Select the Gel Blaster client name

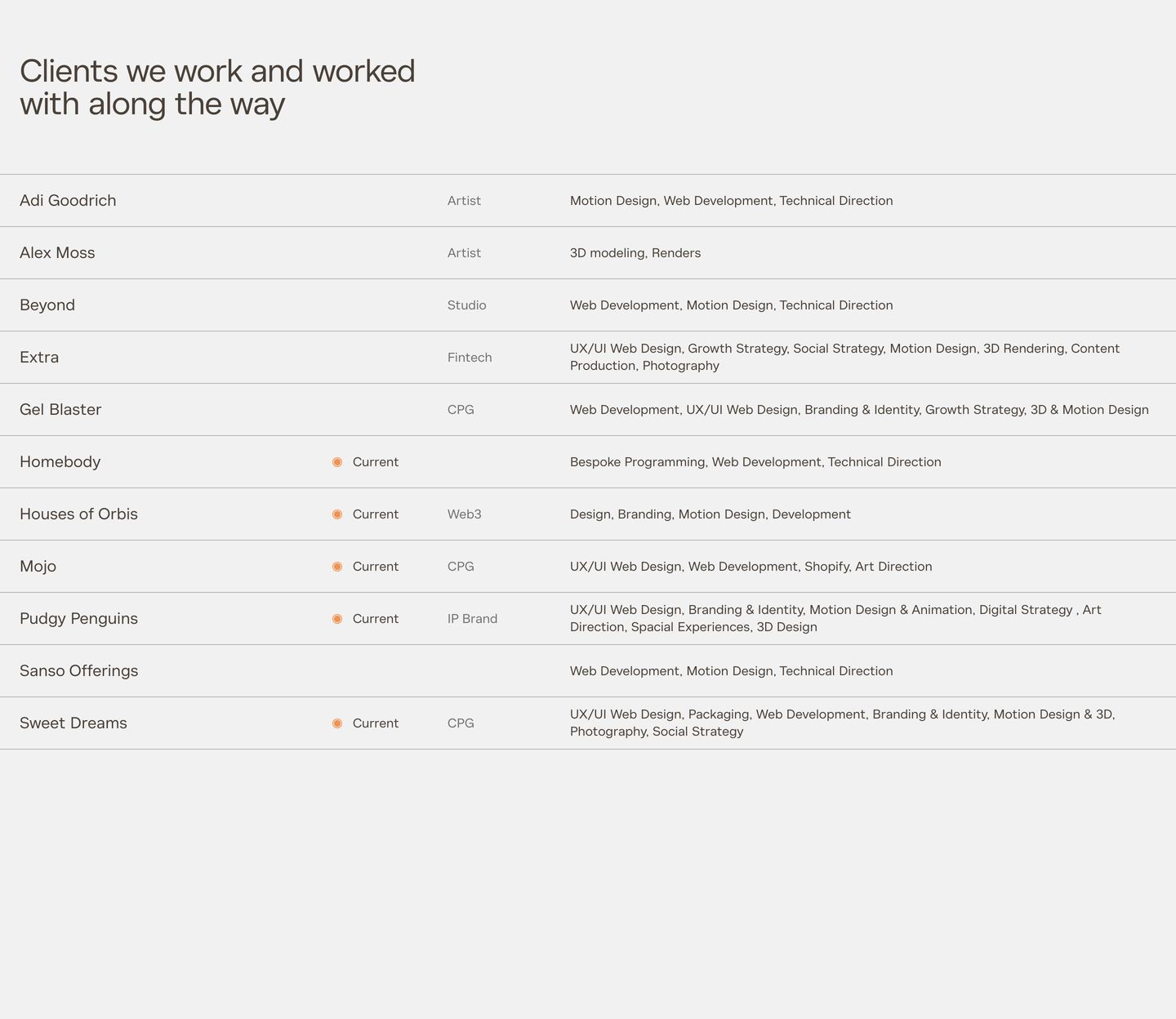pos(60,410)
